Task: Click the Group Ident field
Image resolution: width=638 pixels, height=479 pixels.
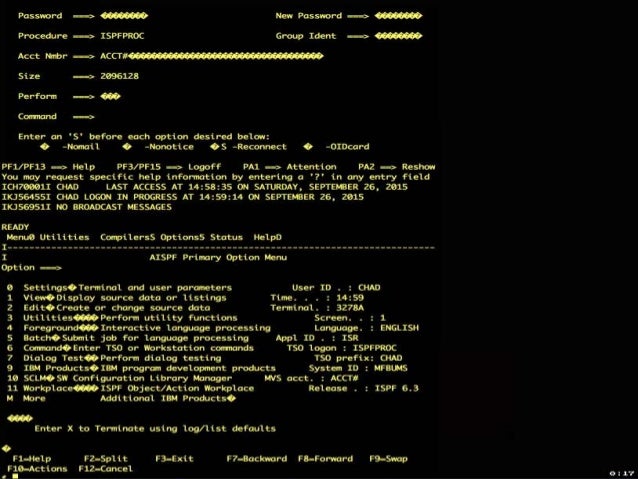Action: click(x=398, y=36)
